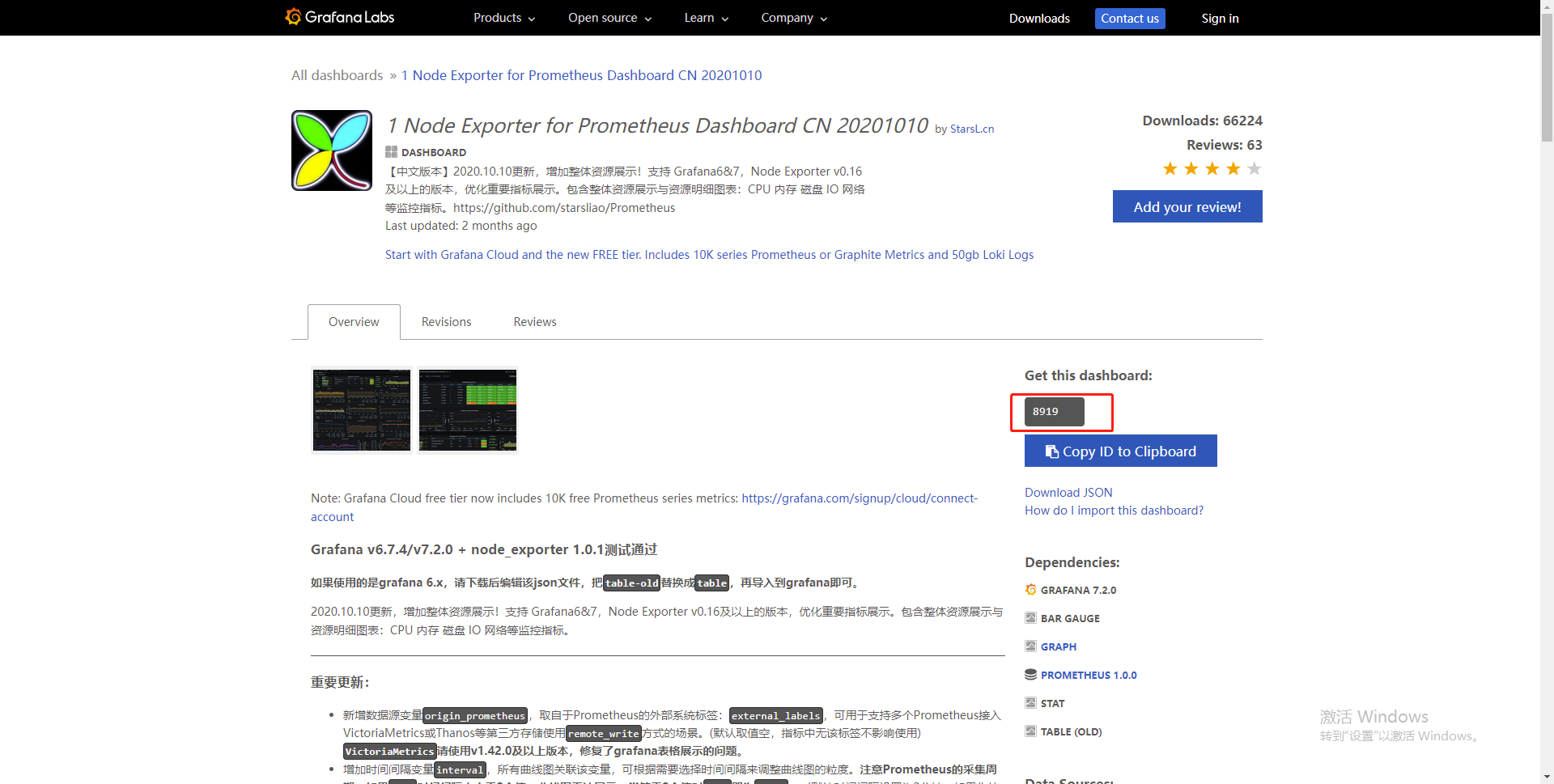Select the Overview tab
This screenshot has height=784, width=1554.
pos(354,321)
